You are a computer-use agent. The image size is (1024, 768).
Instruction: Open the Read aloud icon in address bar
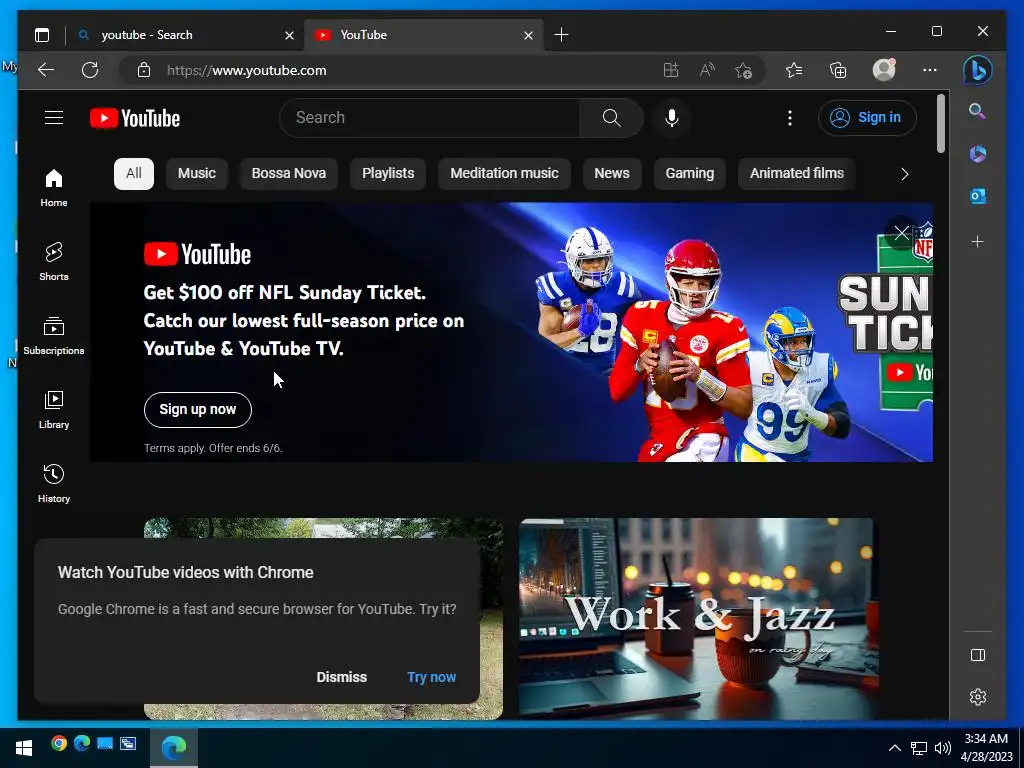[707, 70]
